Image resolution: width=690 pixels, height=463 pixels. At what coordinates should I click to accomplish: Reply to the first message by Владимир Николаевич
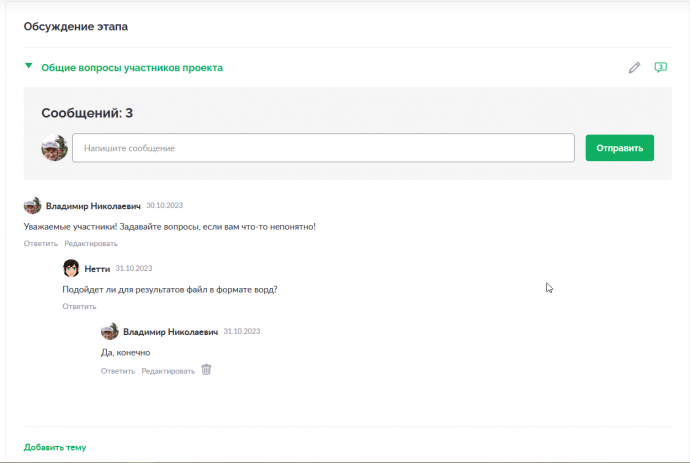pos(40,243)
